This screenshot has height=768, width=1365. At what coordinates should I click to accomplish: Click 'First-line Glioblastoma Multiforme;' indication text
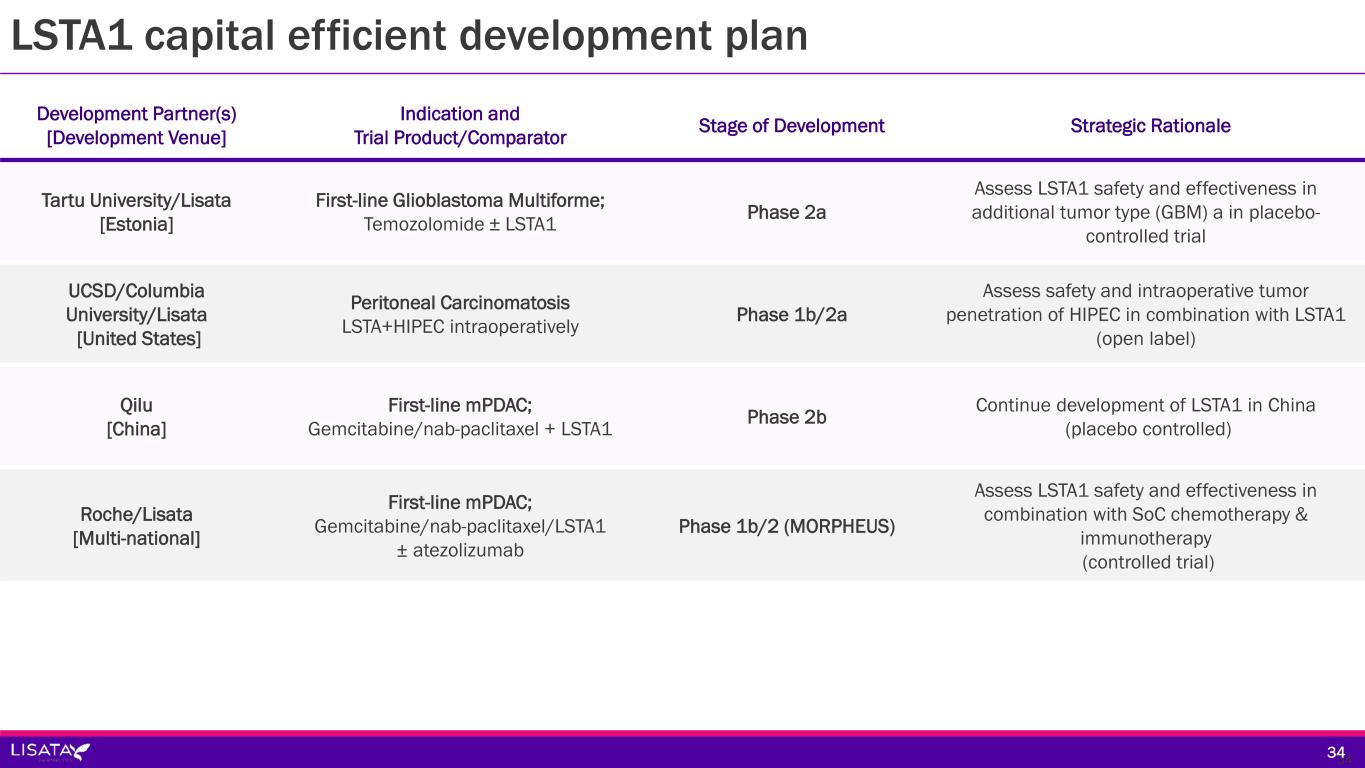point(460,200)
